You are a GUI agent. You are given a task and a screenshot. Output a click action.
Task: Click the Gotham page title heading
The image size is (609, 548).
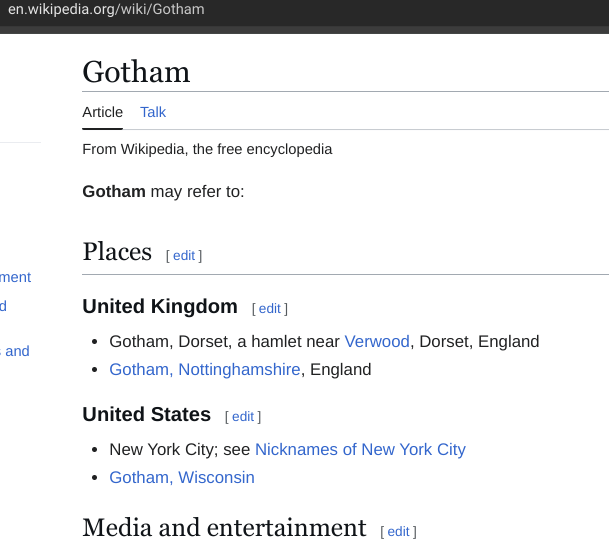pos(136,72)
